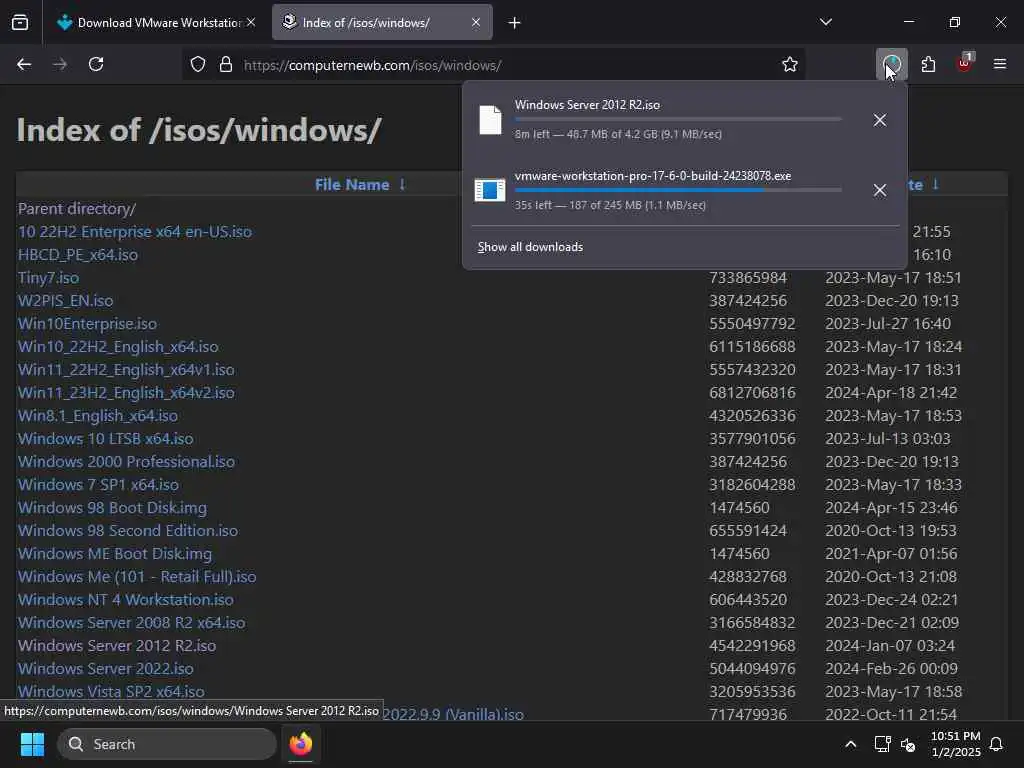Download Win10Enterprise.iso
Image resolution: width=1024 pixels, height=768 pixels.
(x=88, y=323)
